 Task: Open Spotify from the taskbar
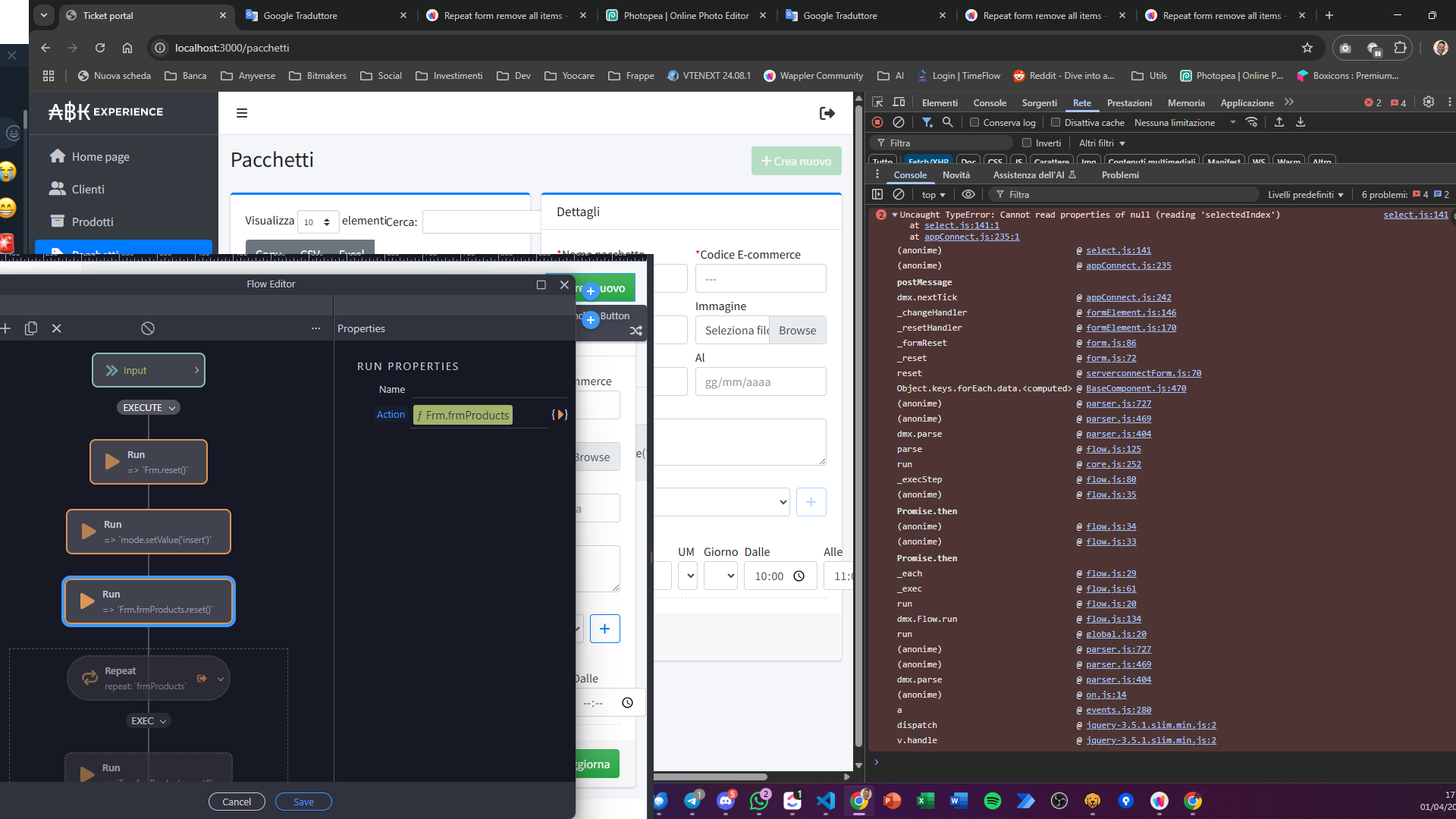[x=992, y=801]
